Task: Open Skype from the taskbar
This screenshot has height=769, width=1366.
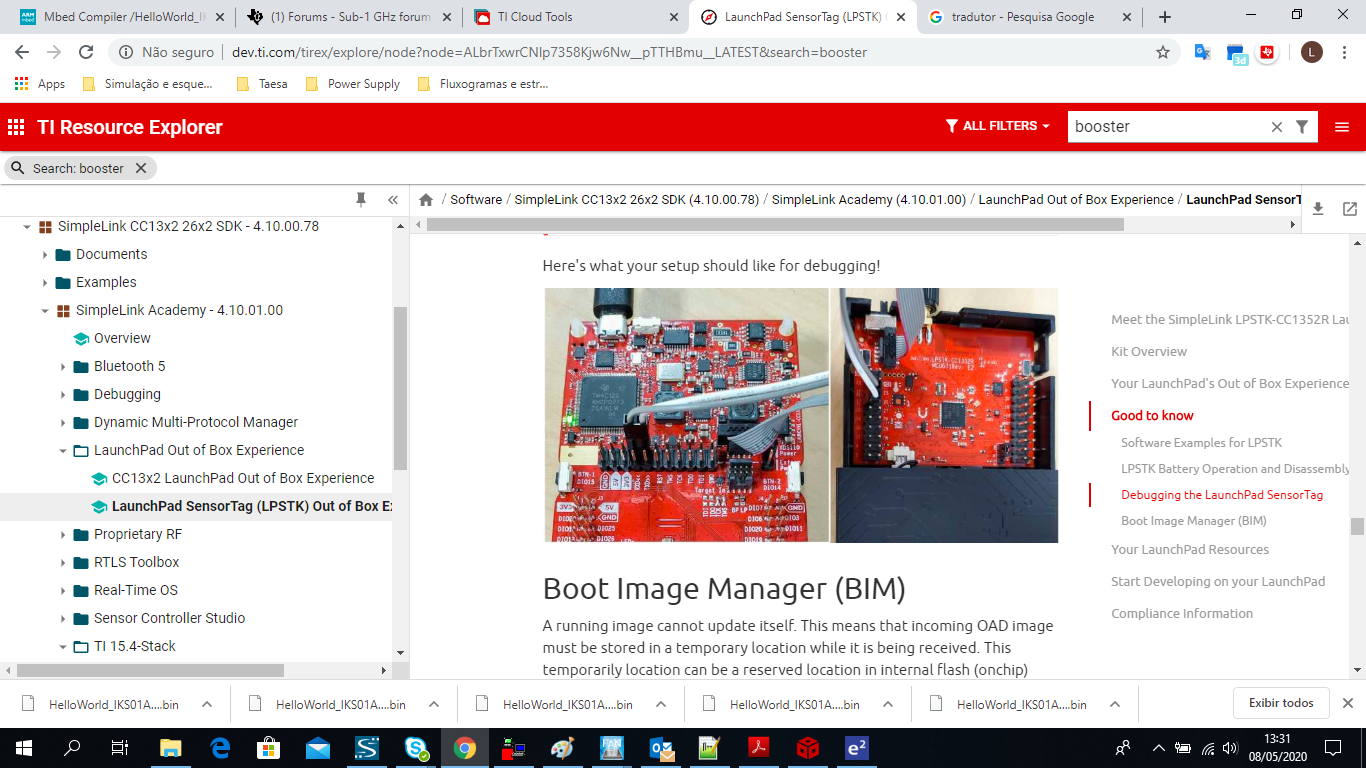Action: pos(416,747)
